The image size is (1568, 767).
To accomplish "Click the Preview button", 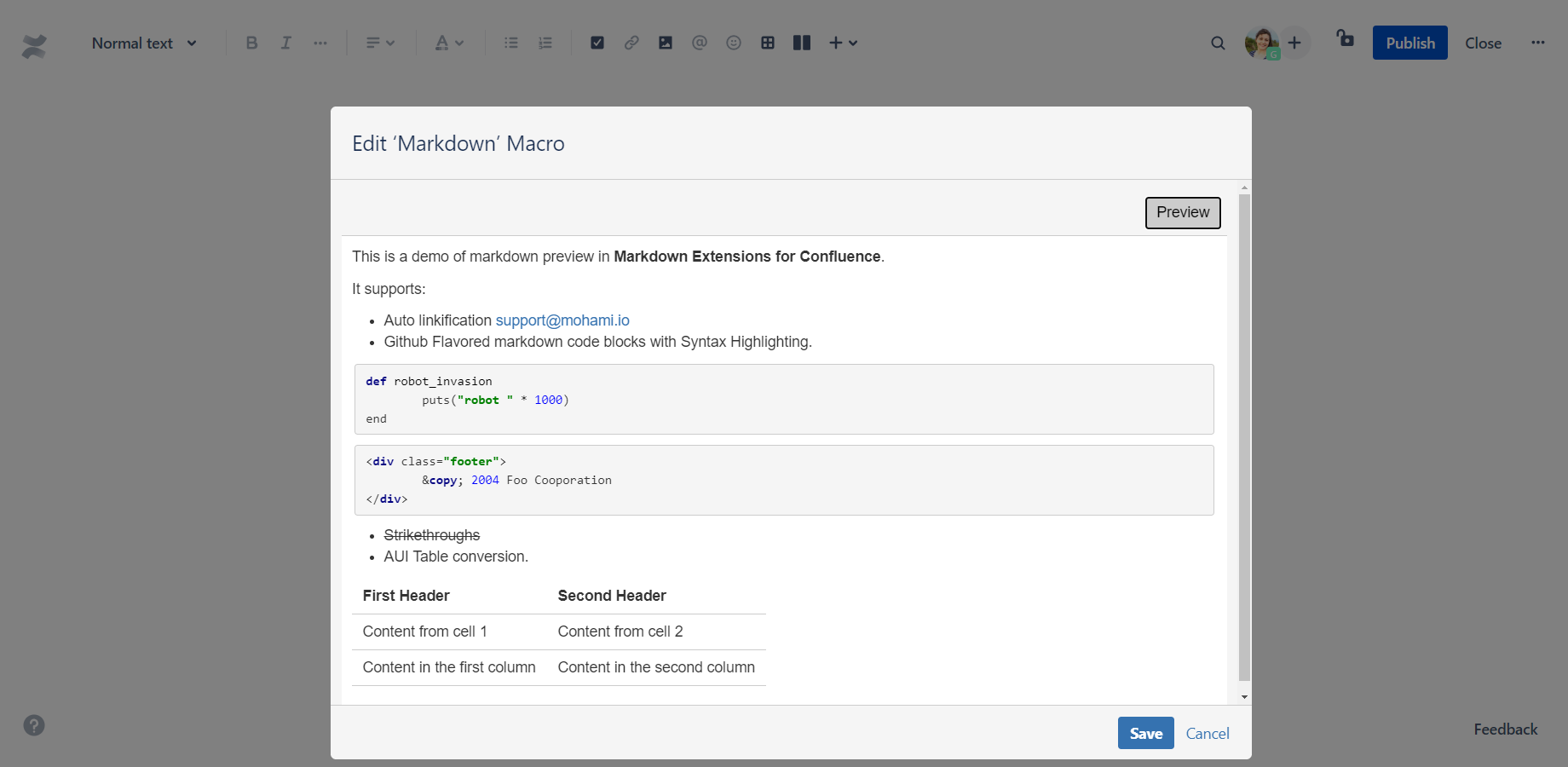I will tap(1183, 213).
